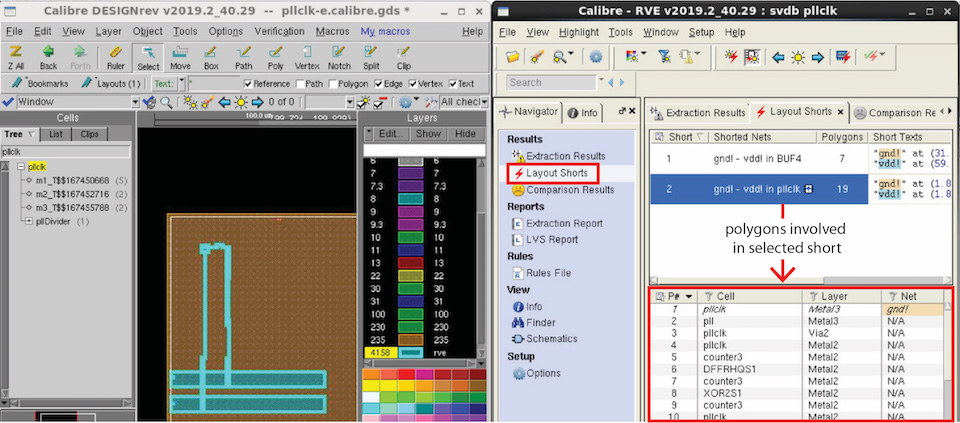This screenshot has height=423, width=960.
Task: Open the Layers panel dropdown arrow beside Edit
Action: click(x=369, y=134)
